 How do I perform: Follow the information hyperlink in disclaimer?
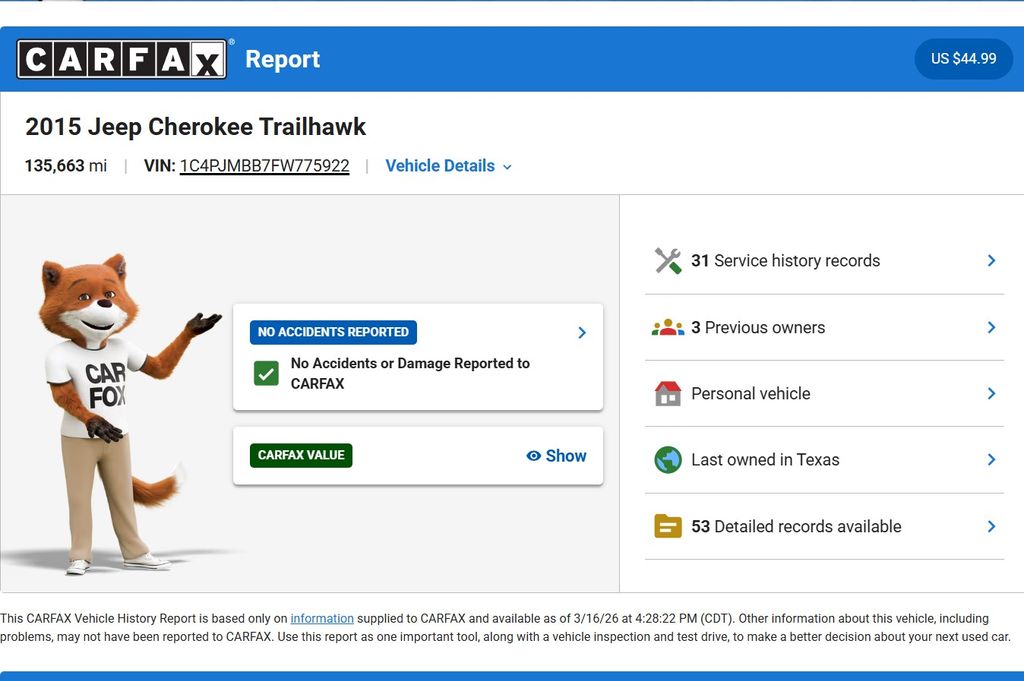click(x=322, y=619)
